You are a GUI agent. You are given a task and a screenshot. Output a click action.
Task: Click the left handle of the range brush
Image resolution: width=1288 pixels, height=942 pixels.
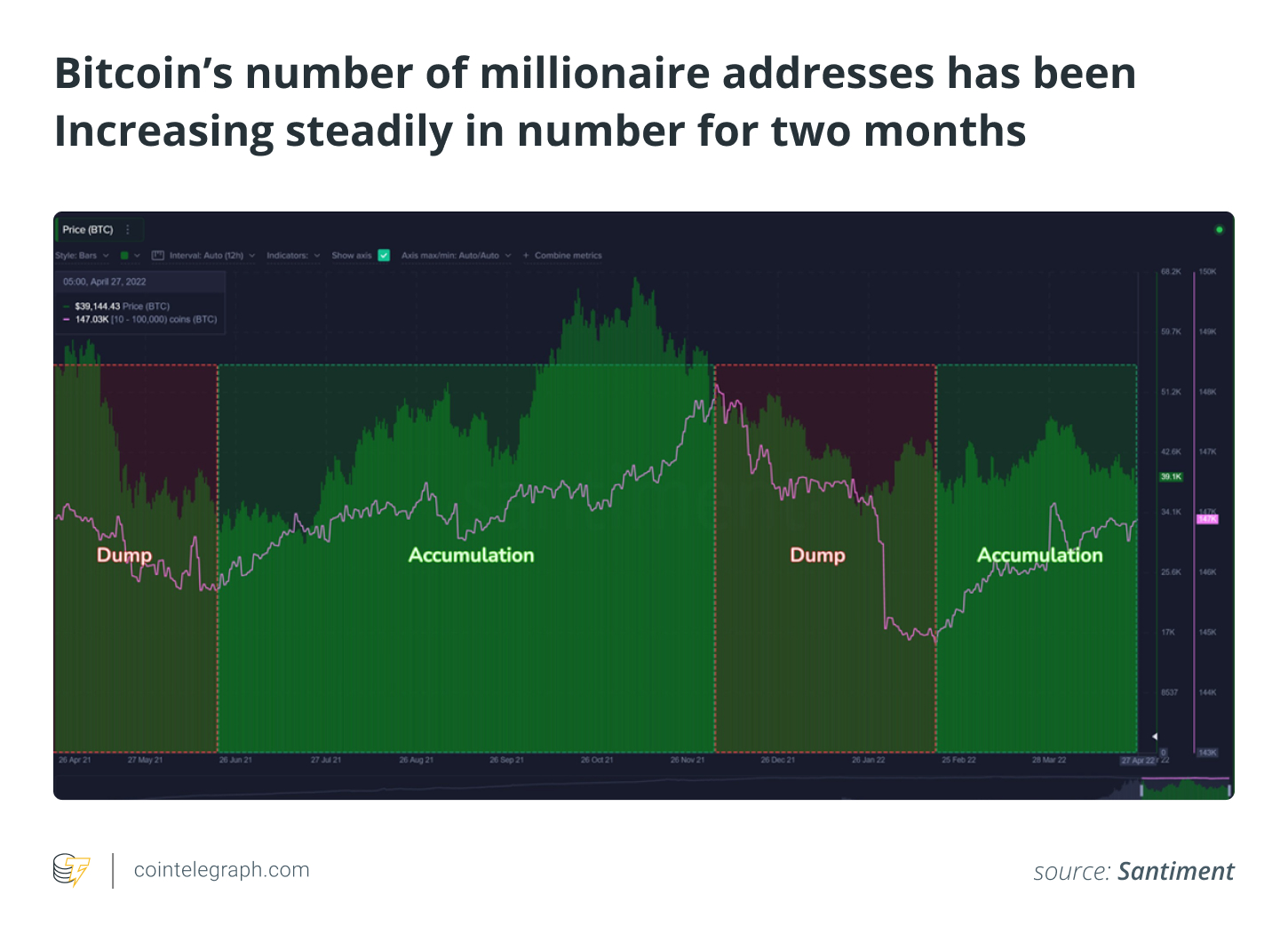pos(1141,790)
